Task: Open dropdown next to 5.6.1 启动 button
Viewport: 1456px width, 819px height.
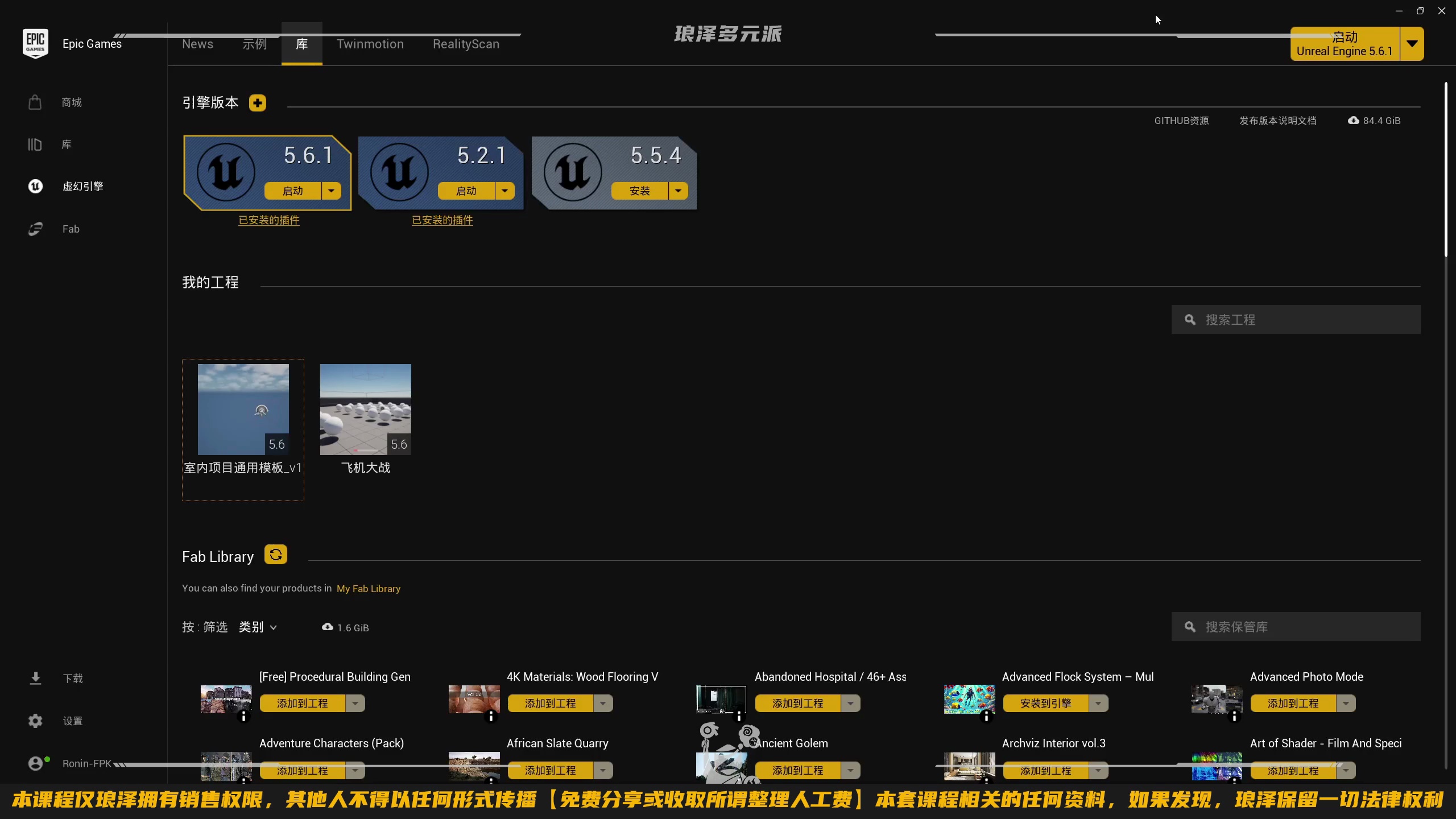Action: (x=332, y=191)
